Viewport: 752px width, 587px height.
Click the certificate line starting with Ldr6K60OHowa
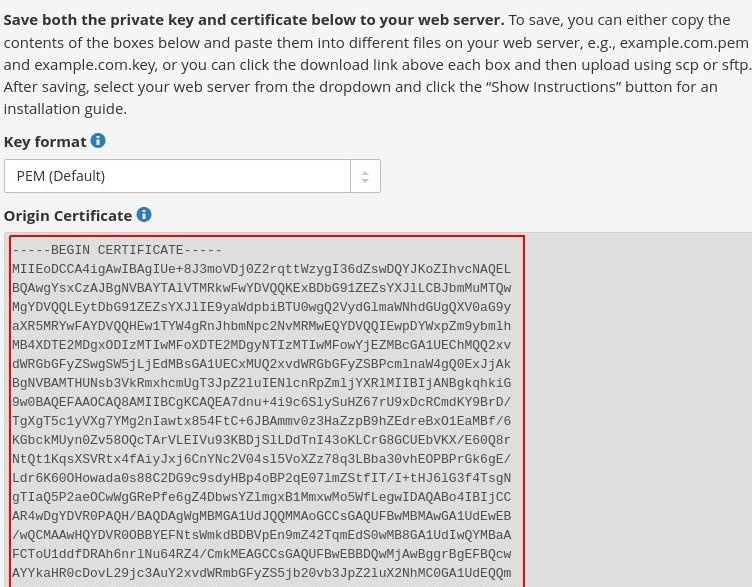coord(262,478)
